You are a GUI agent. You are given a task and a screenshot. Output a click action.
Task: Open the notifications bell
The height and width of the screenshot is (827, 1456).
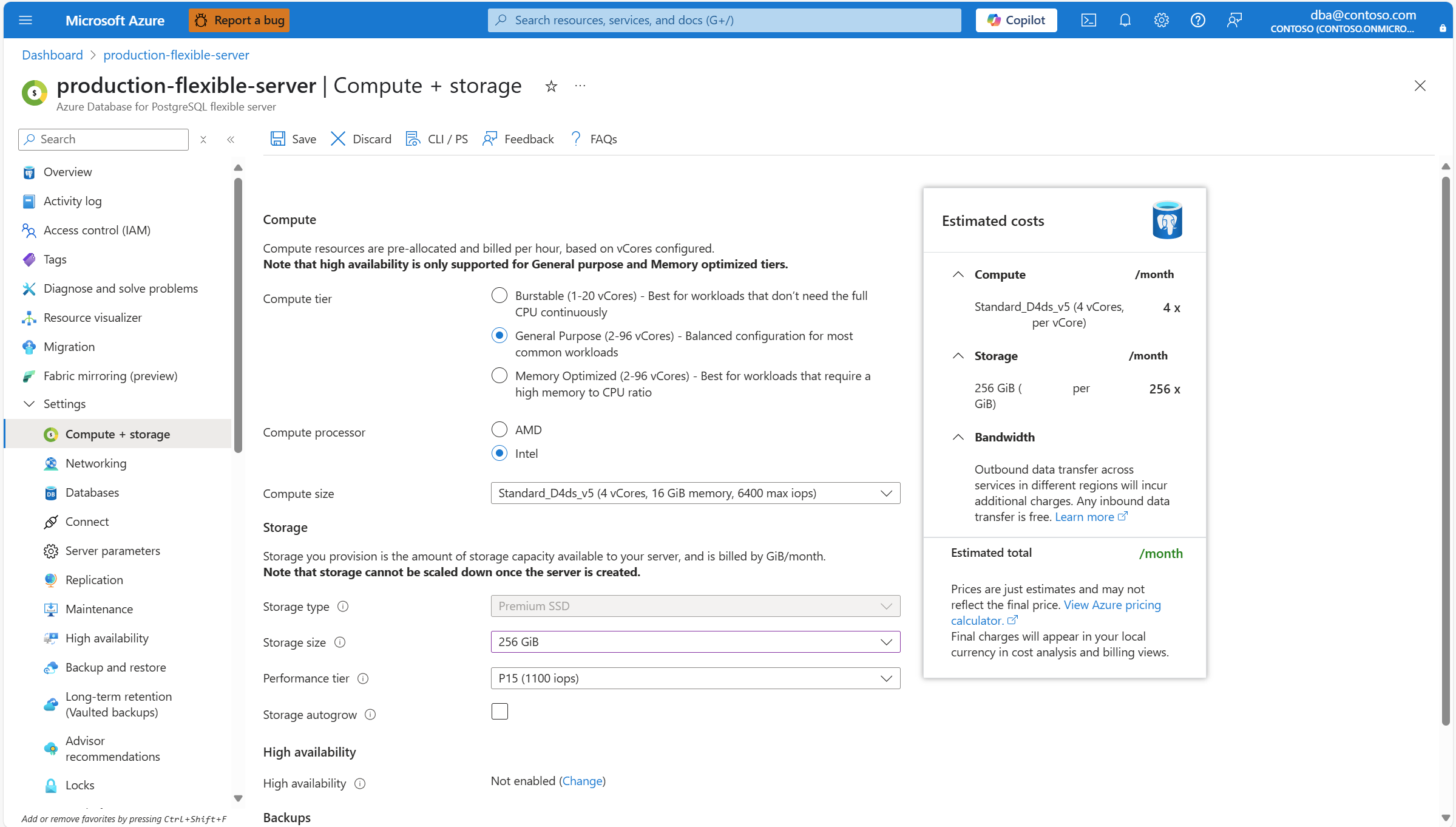pyautogui.click(x=1125, y=20)
